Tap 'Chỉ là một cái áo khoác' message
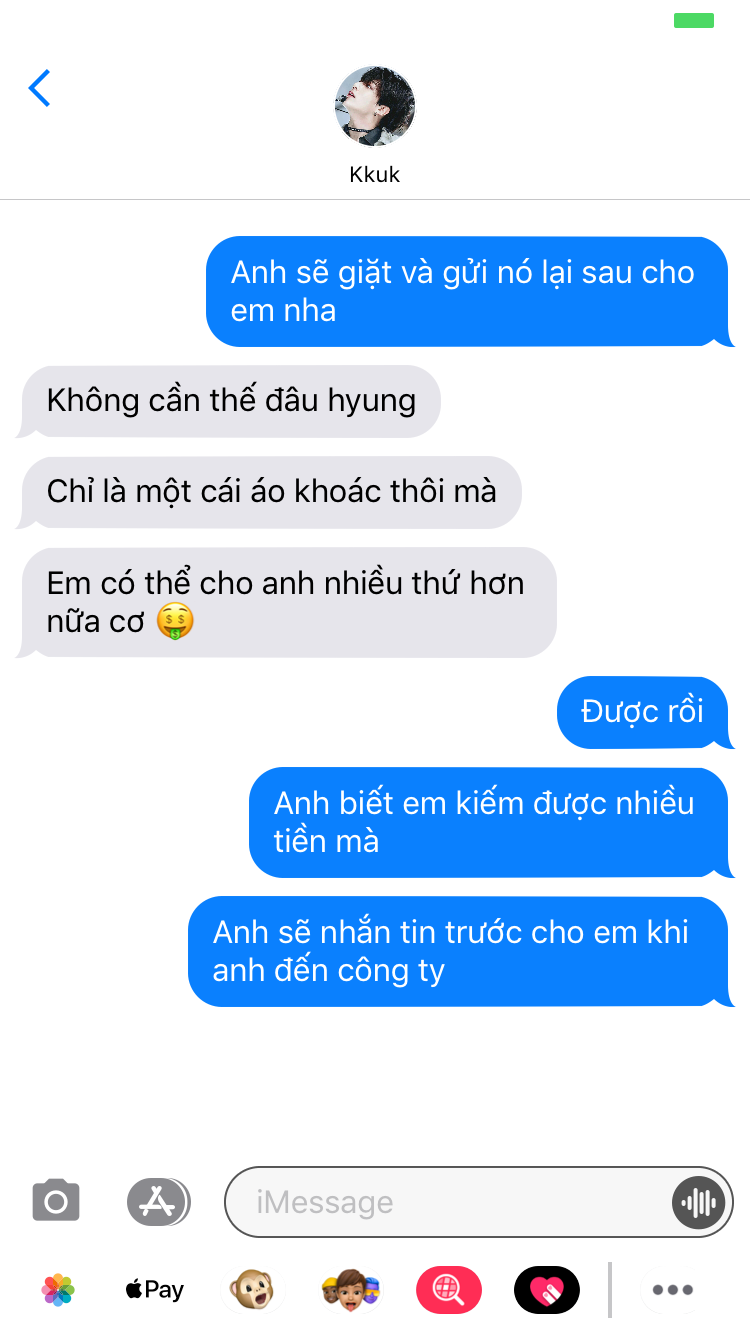Viewport: 750px width, 1334px height. [x=270, y=492]
